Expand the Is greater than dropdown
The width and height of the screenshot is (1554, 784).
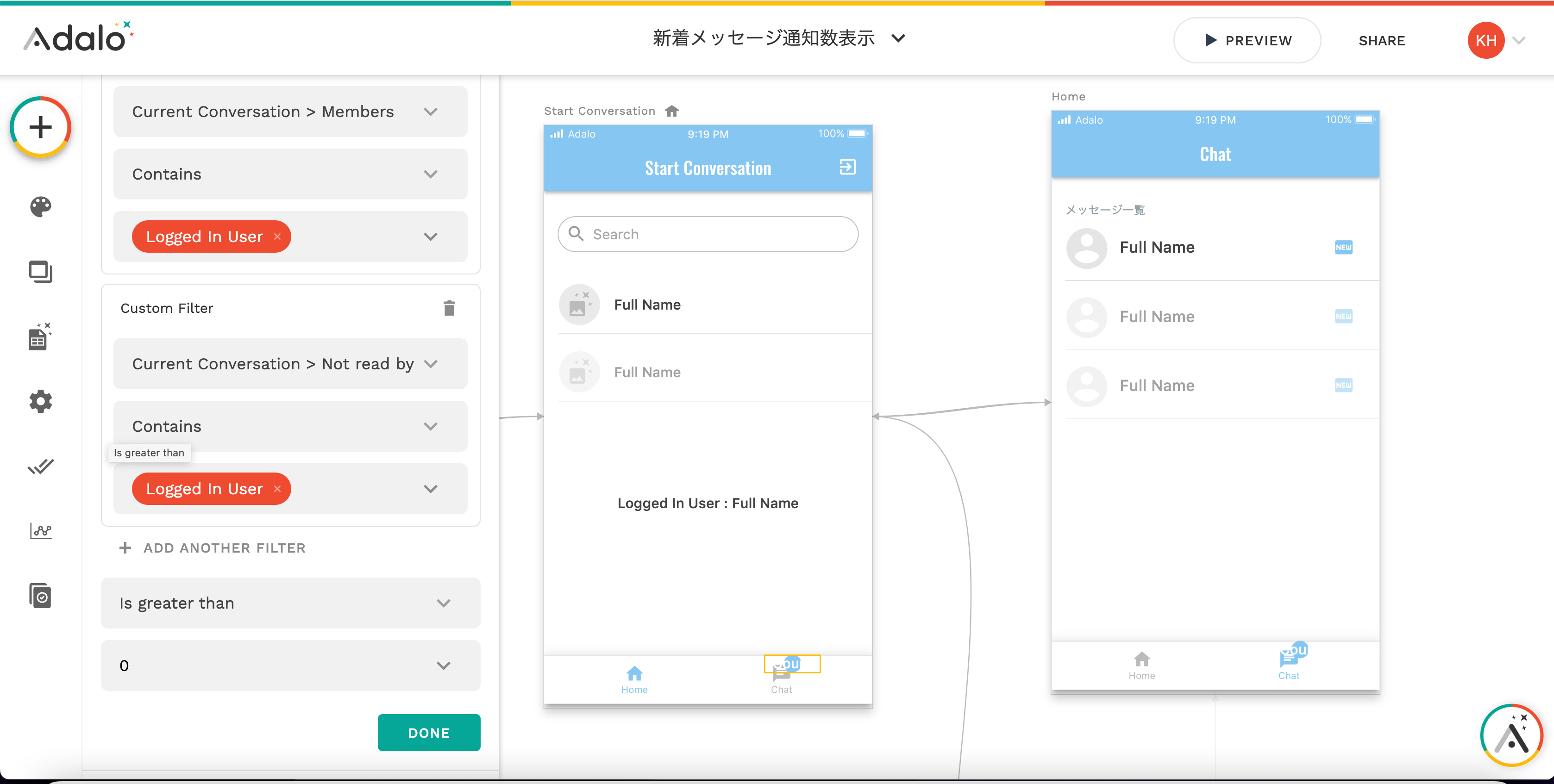290,603
